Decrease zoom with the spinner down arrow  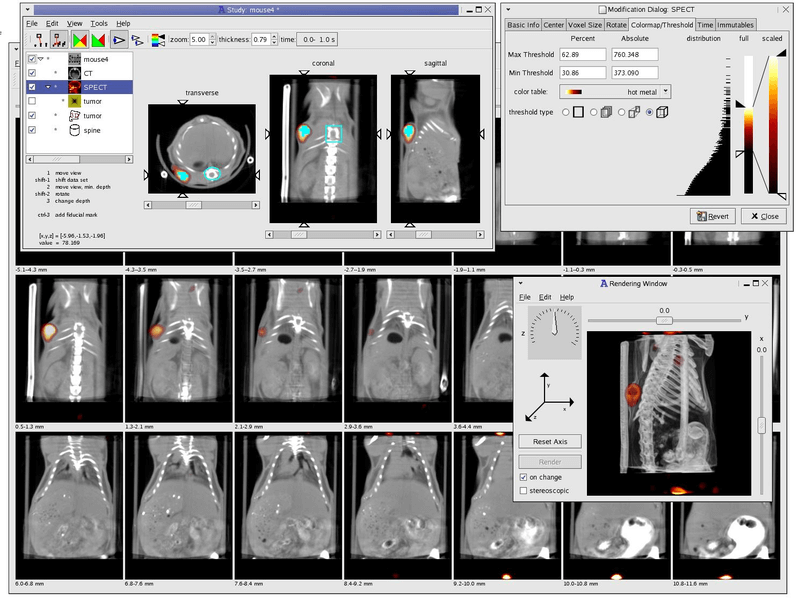tap(213, 43)
